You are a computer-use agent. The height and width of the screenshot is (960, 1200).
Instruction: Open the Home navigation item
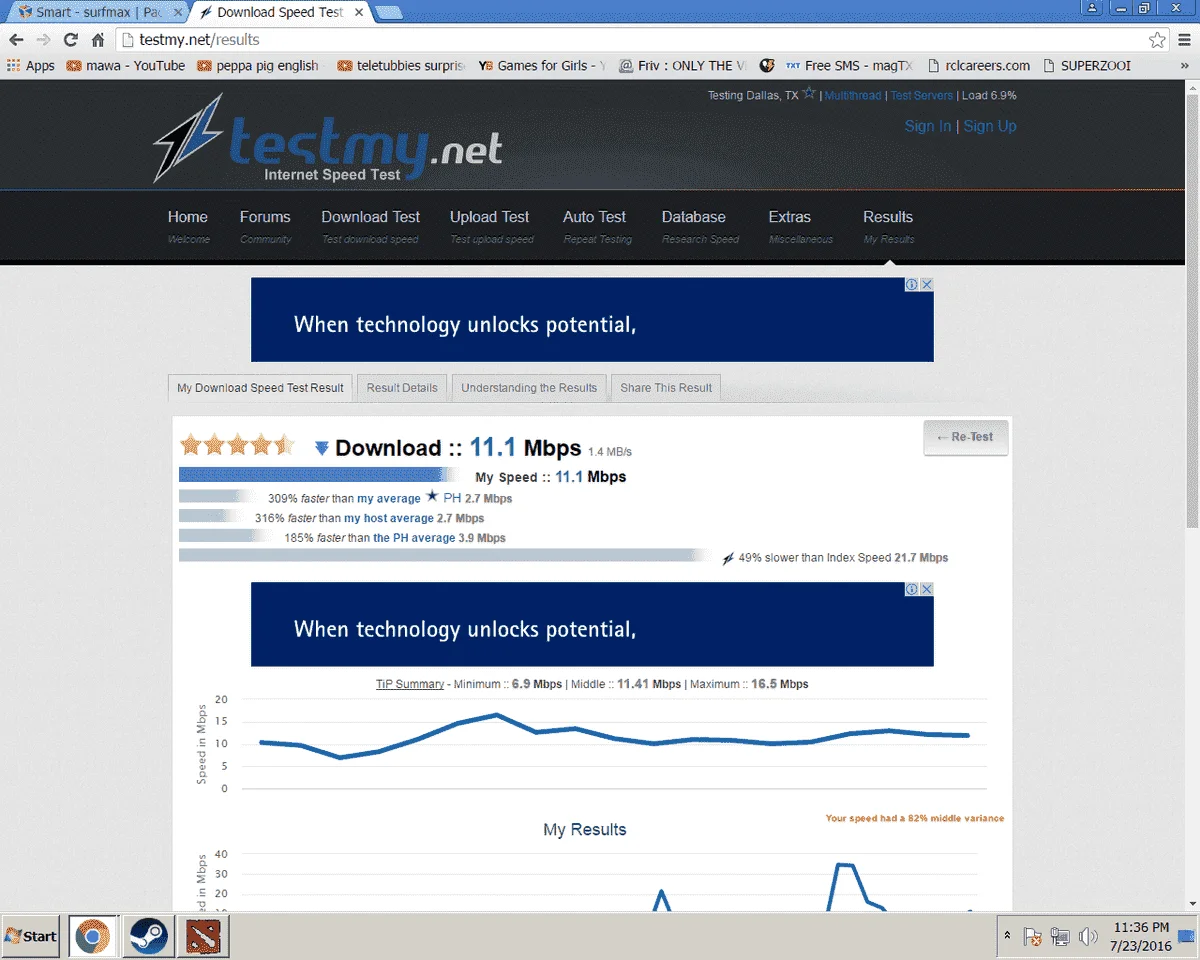point(188,226)
